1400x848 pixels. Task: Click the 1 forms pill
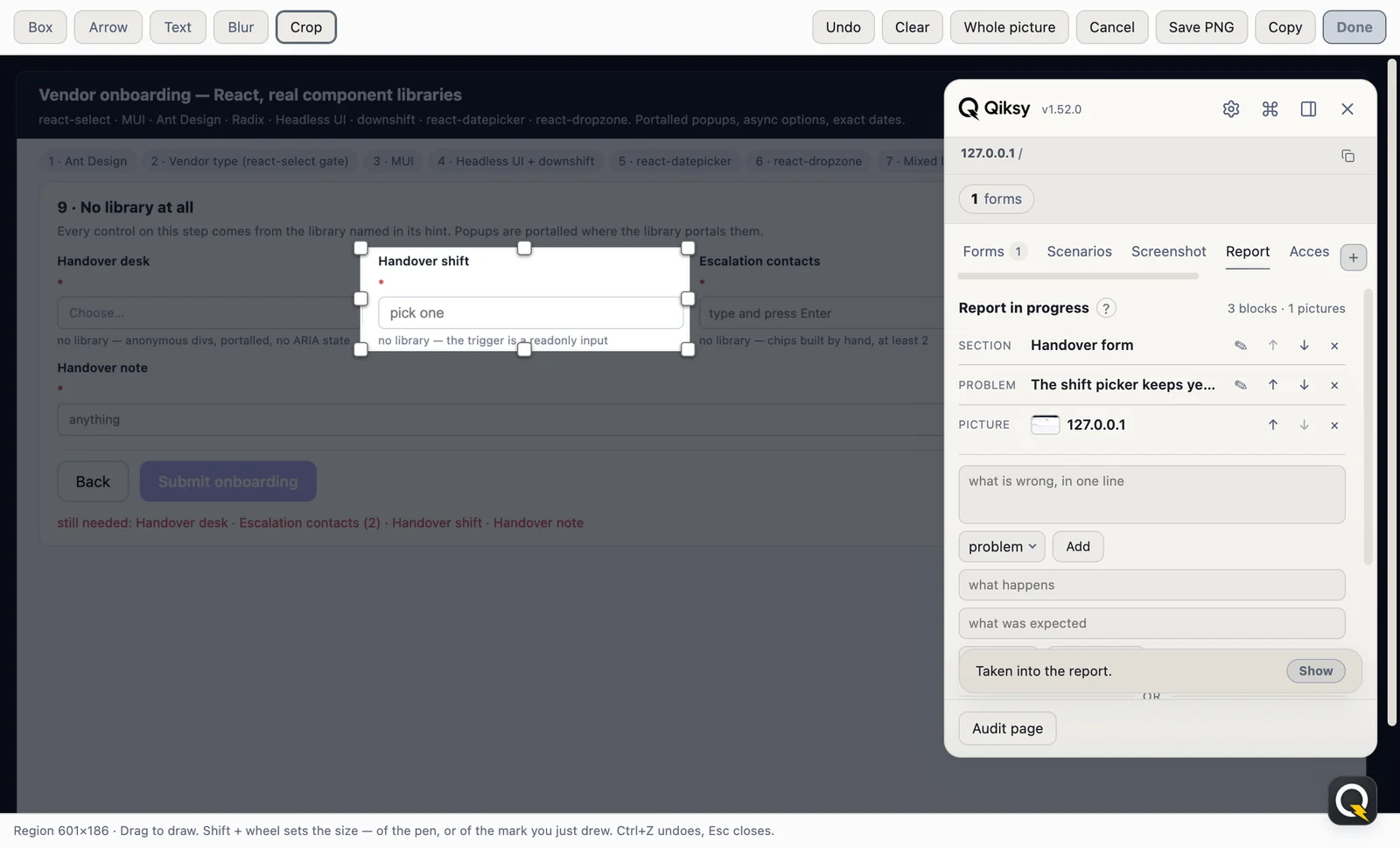pos(996,199)
